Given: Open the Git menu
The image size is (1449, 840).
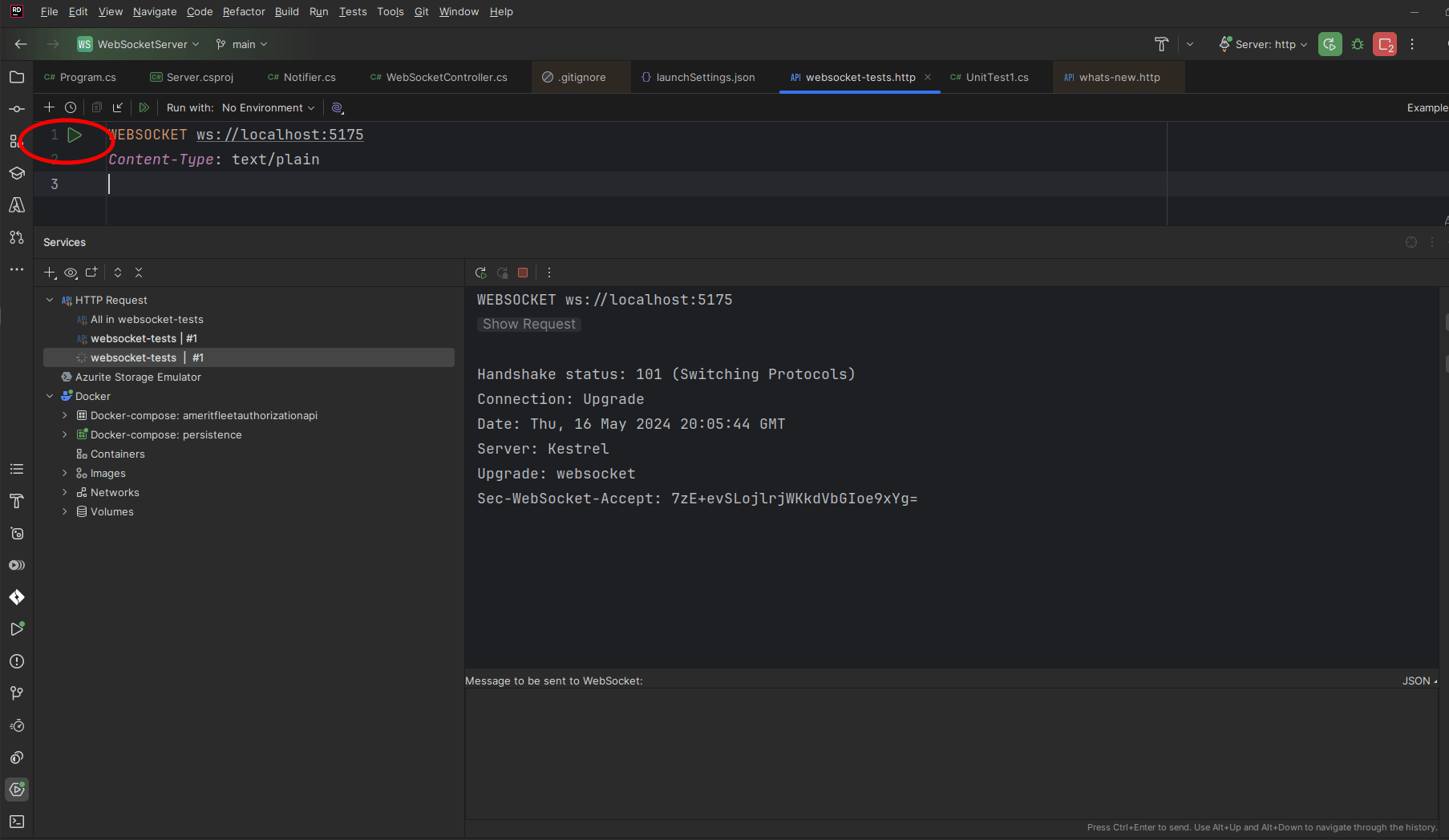Looking at the screenshot, I should pyautogui.click(x=421, y=11).
